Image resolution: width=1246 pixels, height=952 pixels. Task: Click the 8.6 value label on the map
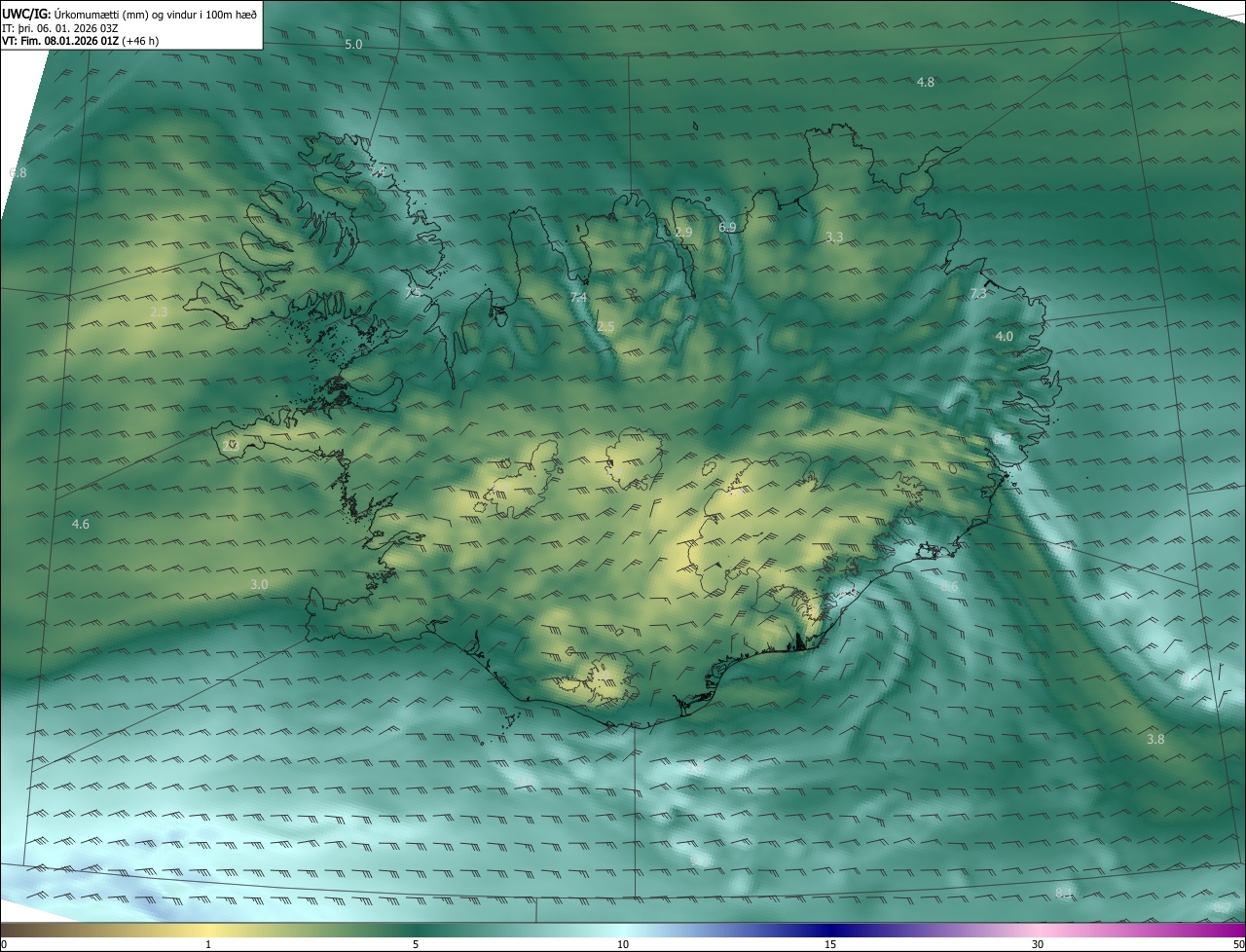click(x=950, y=588)
